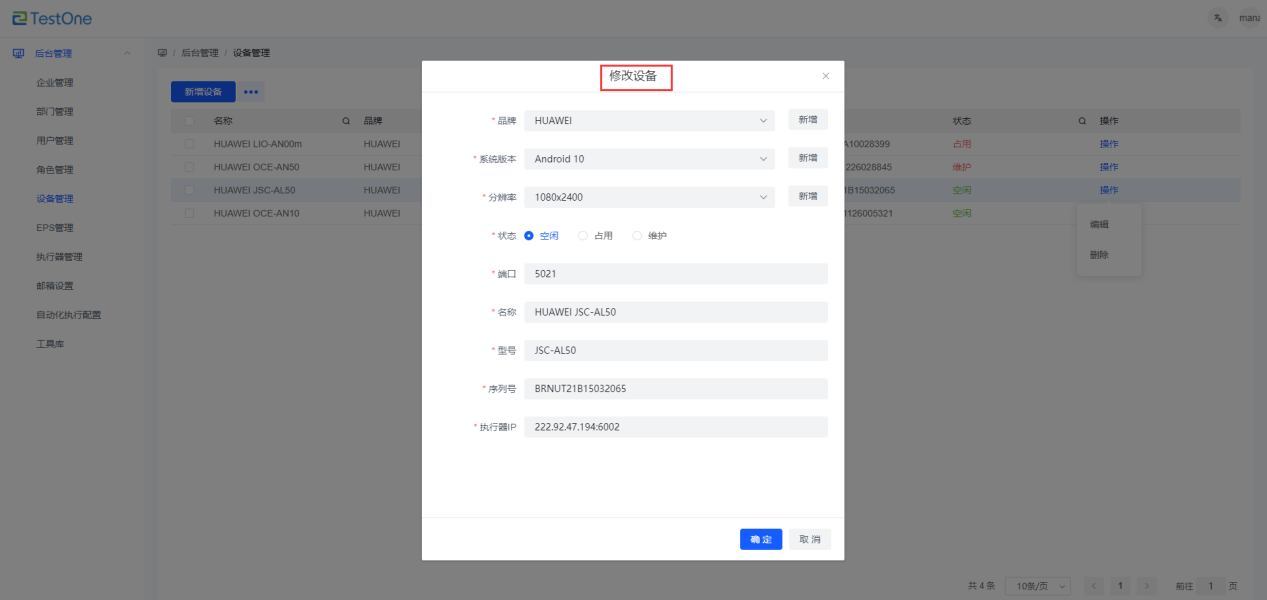Screen dimensions: 1267x600
Task: Click the 取消 button in dialog
Action: (809, 539)
